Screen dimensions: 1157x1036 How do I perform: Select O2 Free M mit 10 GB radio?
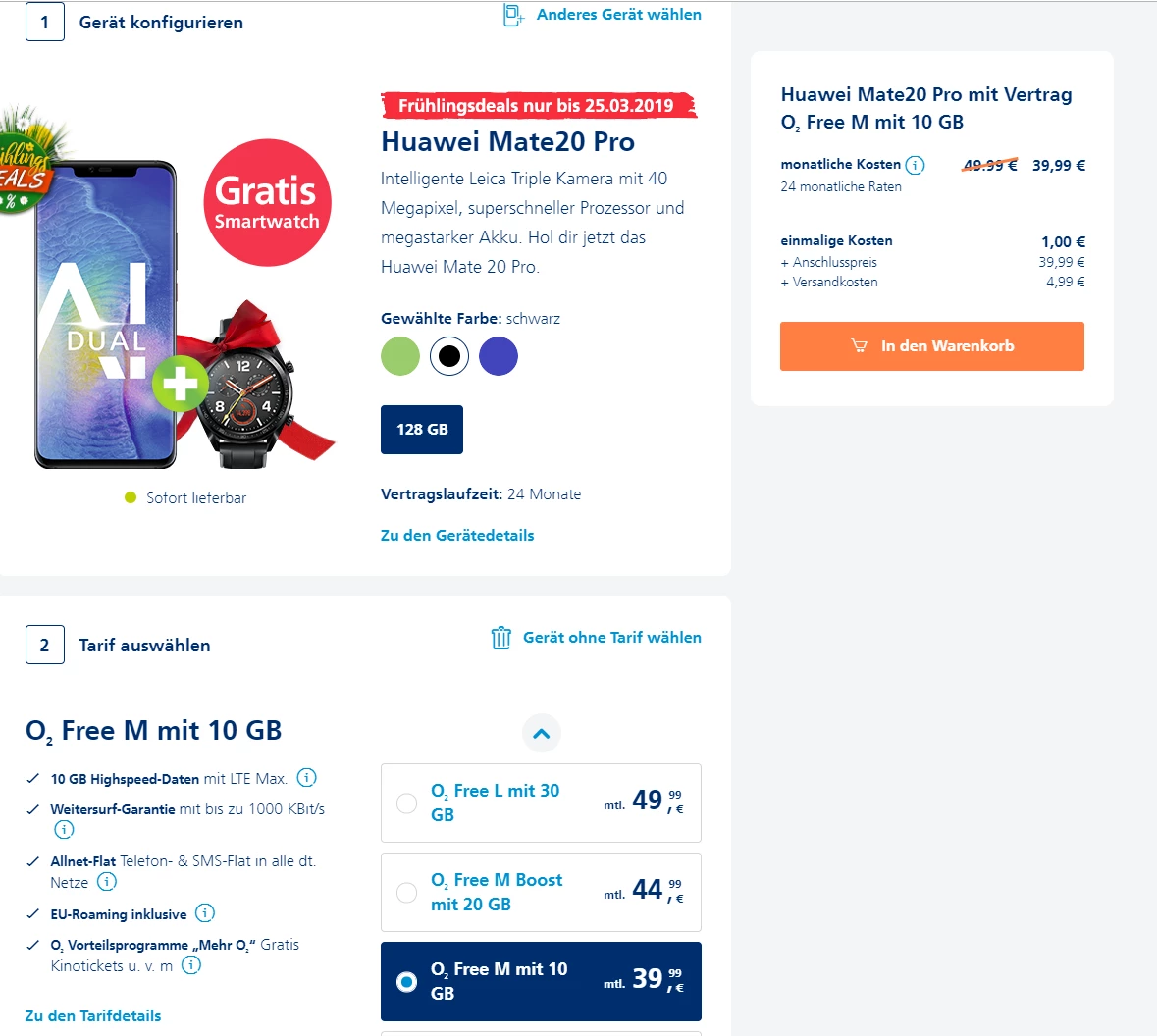(x=406, y=982)
